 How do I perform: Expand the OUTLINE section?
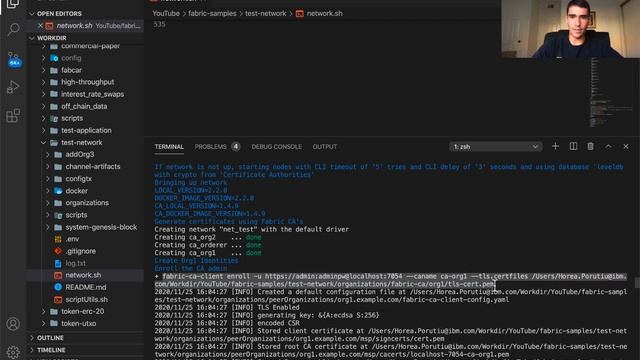coord(32,338)
